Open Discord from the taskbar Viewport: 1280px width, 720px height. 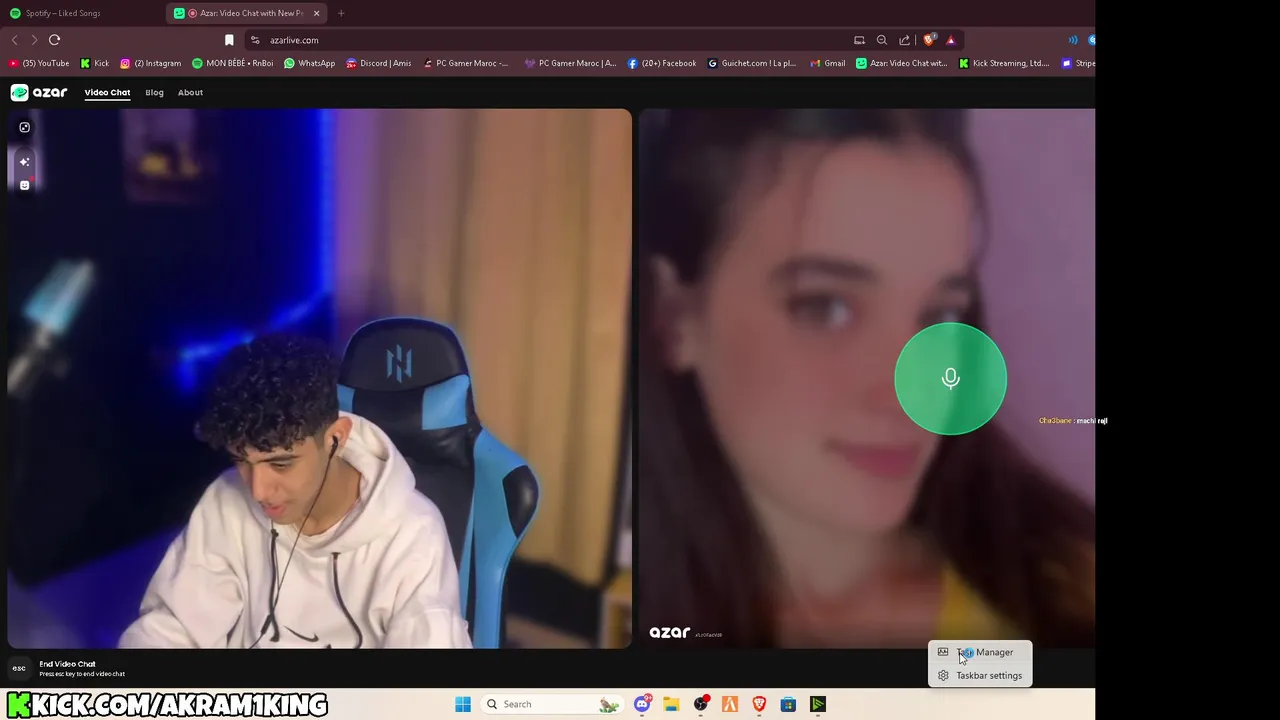[642, 704]
